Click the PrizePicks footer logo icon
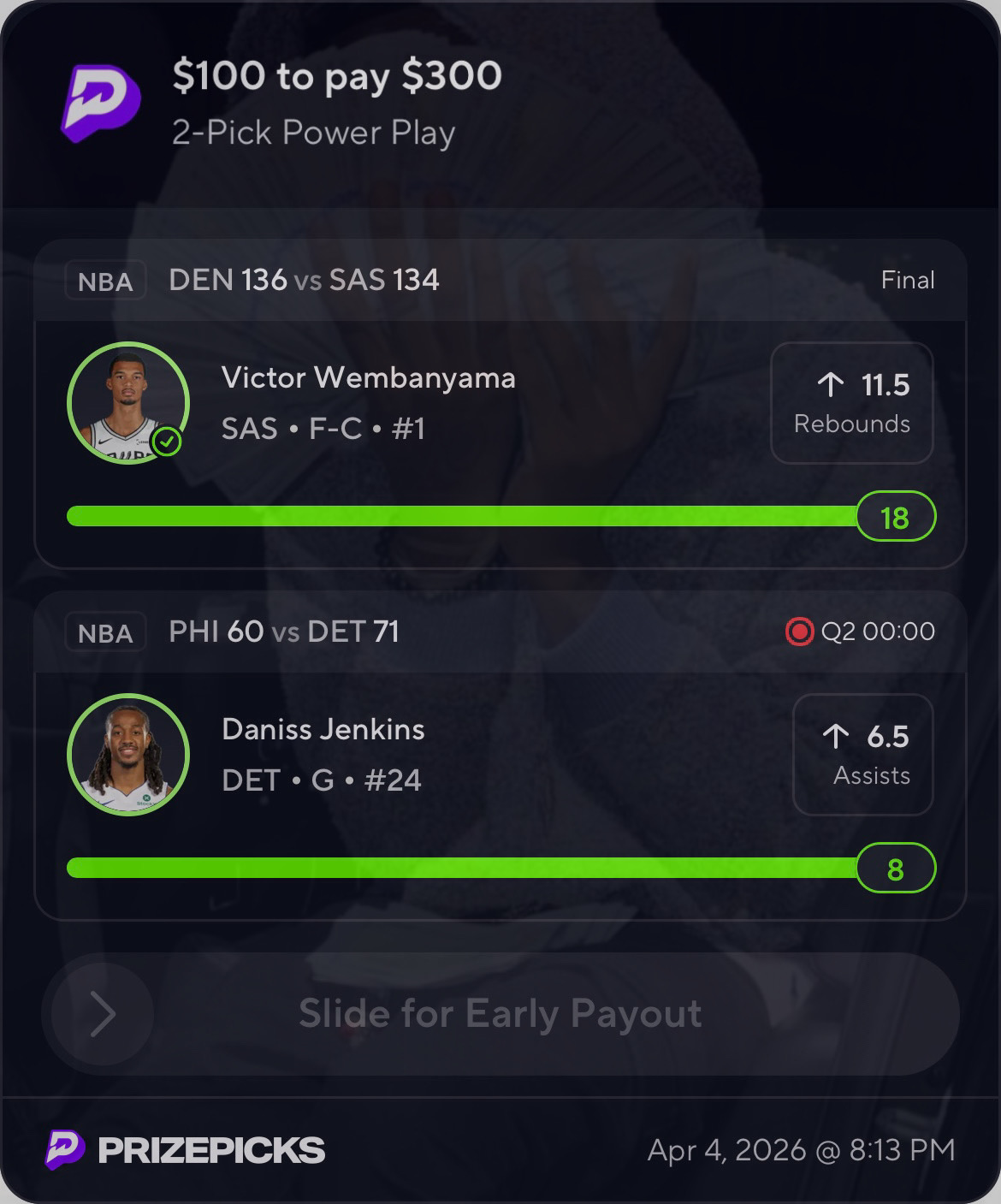Image resolution: width=1001 pixels, height=1204 pixels. point(65,1149)
